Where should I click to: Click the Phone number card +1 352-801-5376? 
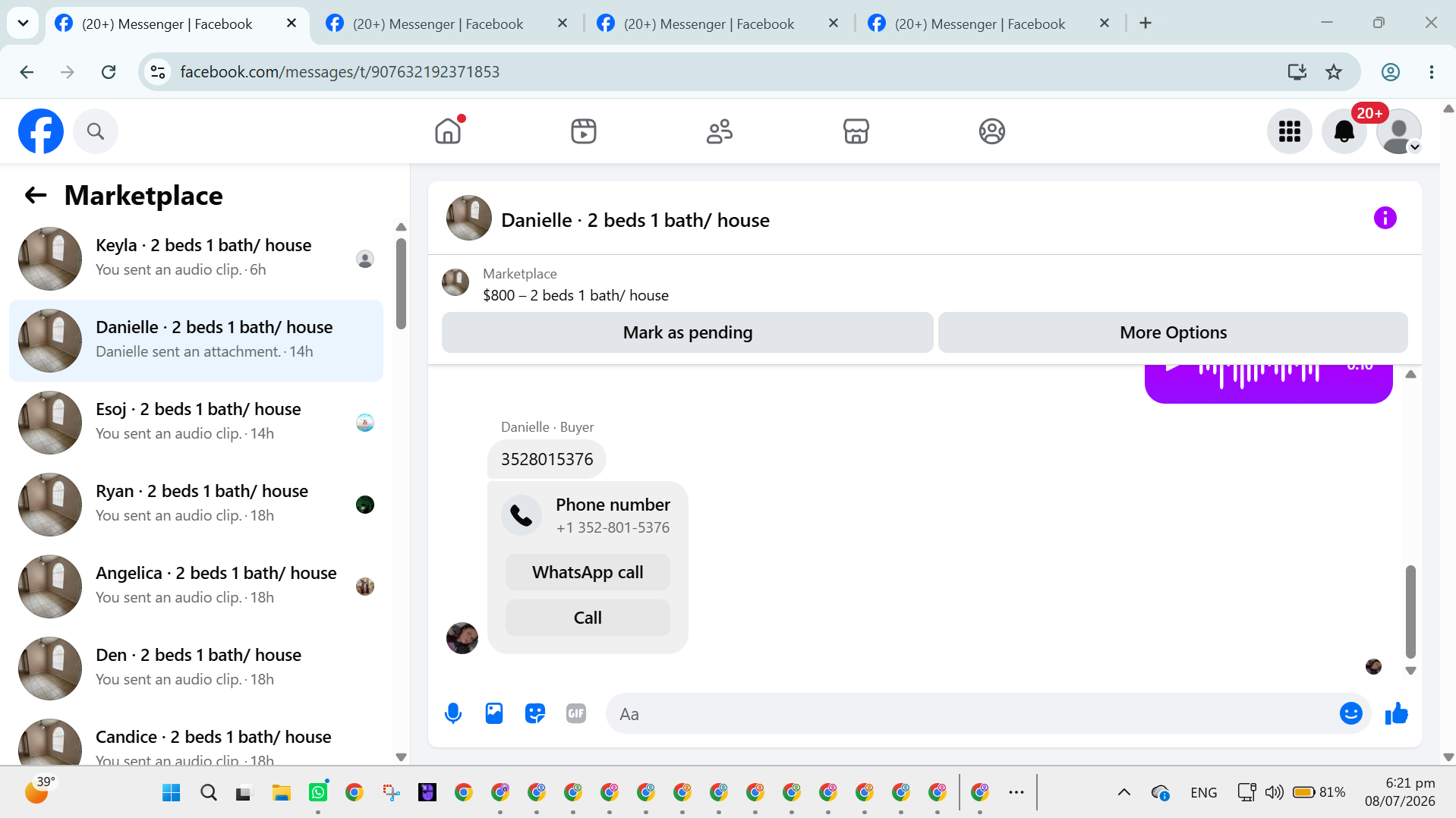[x=588, y=516]
